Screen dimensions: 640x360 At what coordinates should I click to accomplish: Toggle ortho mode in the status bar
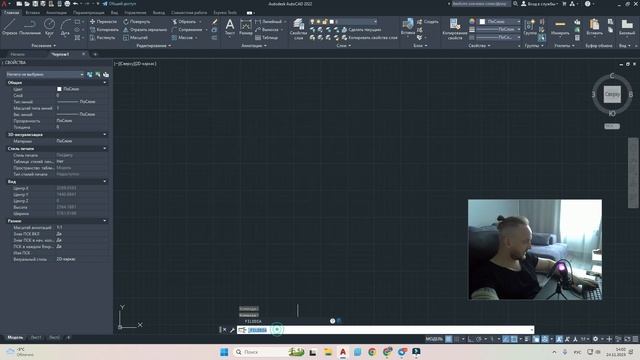(471, 339)
